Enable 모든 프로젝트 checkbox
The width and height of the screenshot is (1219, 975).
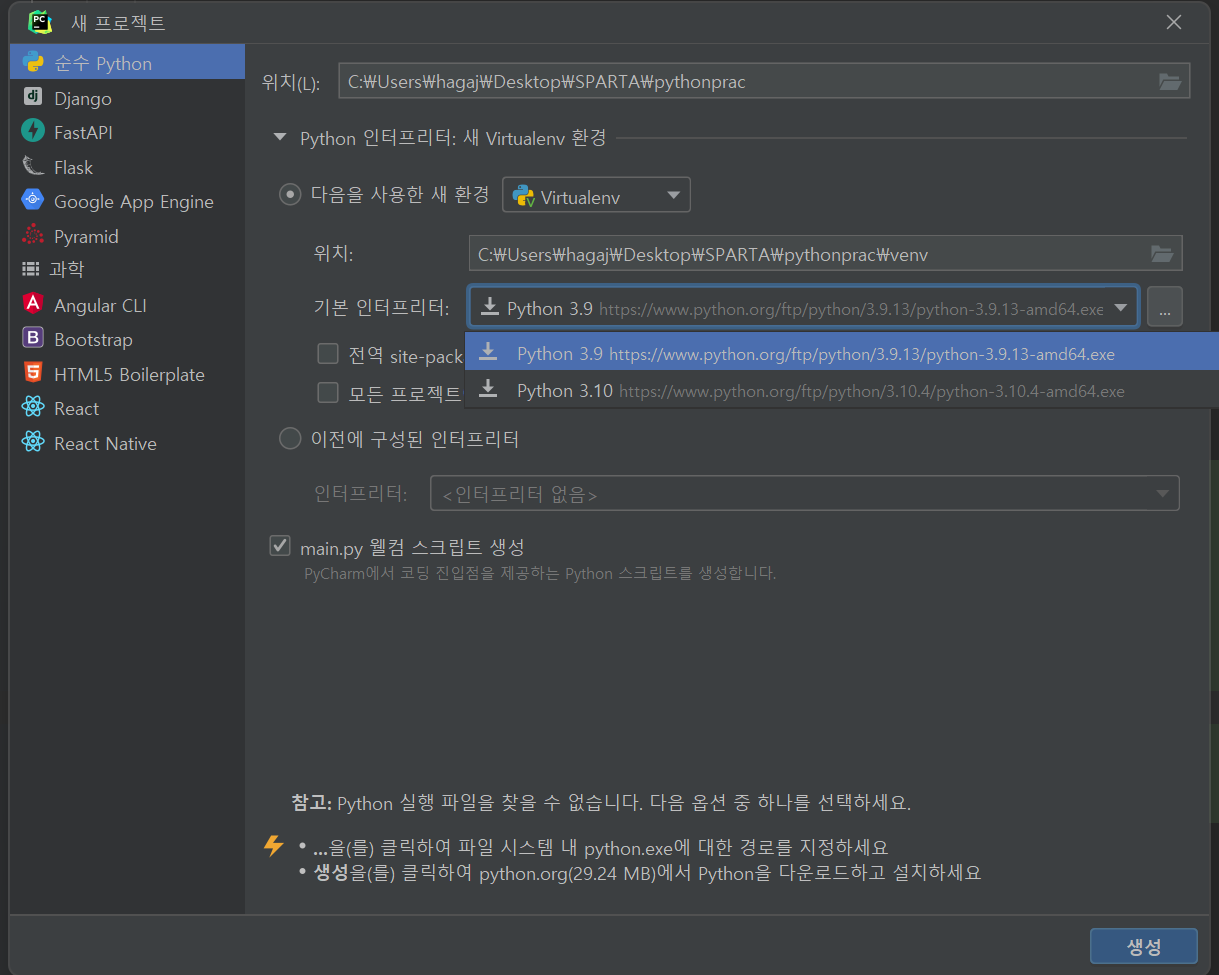pyautogui.click(x=327, y=392)
